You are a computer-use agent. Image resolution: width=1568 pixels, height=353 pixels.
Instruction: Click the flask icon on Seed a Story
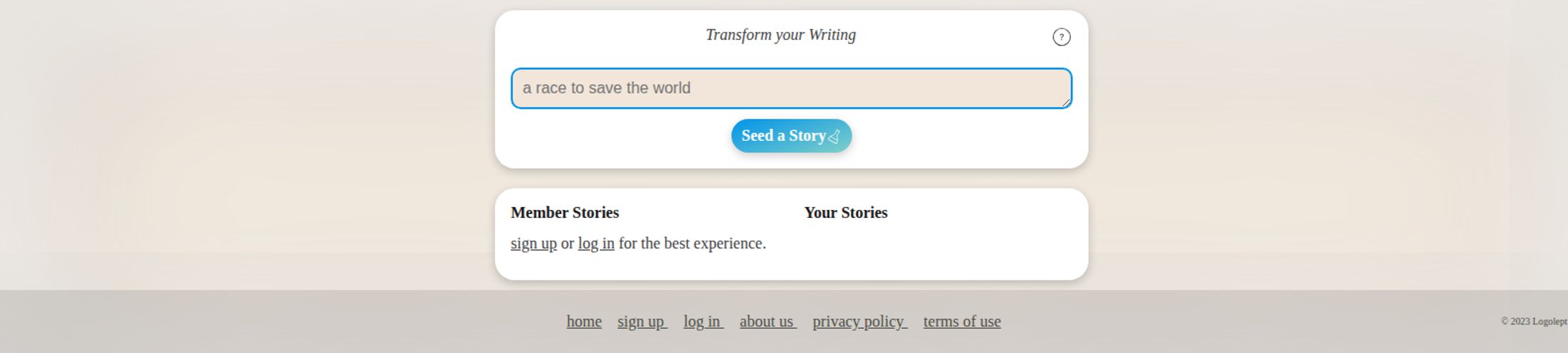pyautogui.click(x=835, y=137)
